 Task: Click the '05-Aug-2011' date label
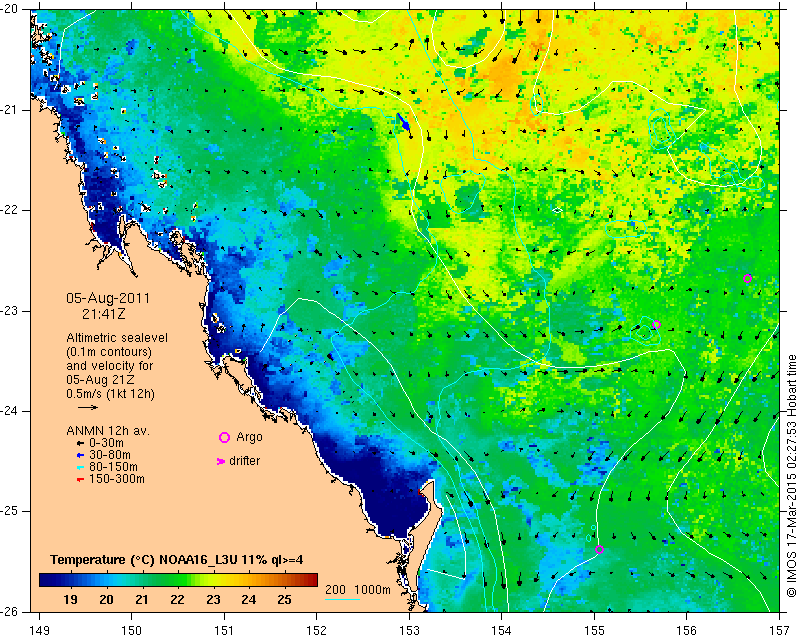pyautogui.click(x=108, y=298)
